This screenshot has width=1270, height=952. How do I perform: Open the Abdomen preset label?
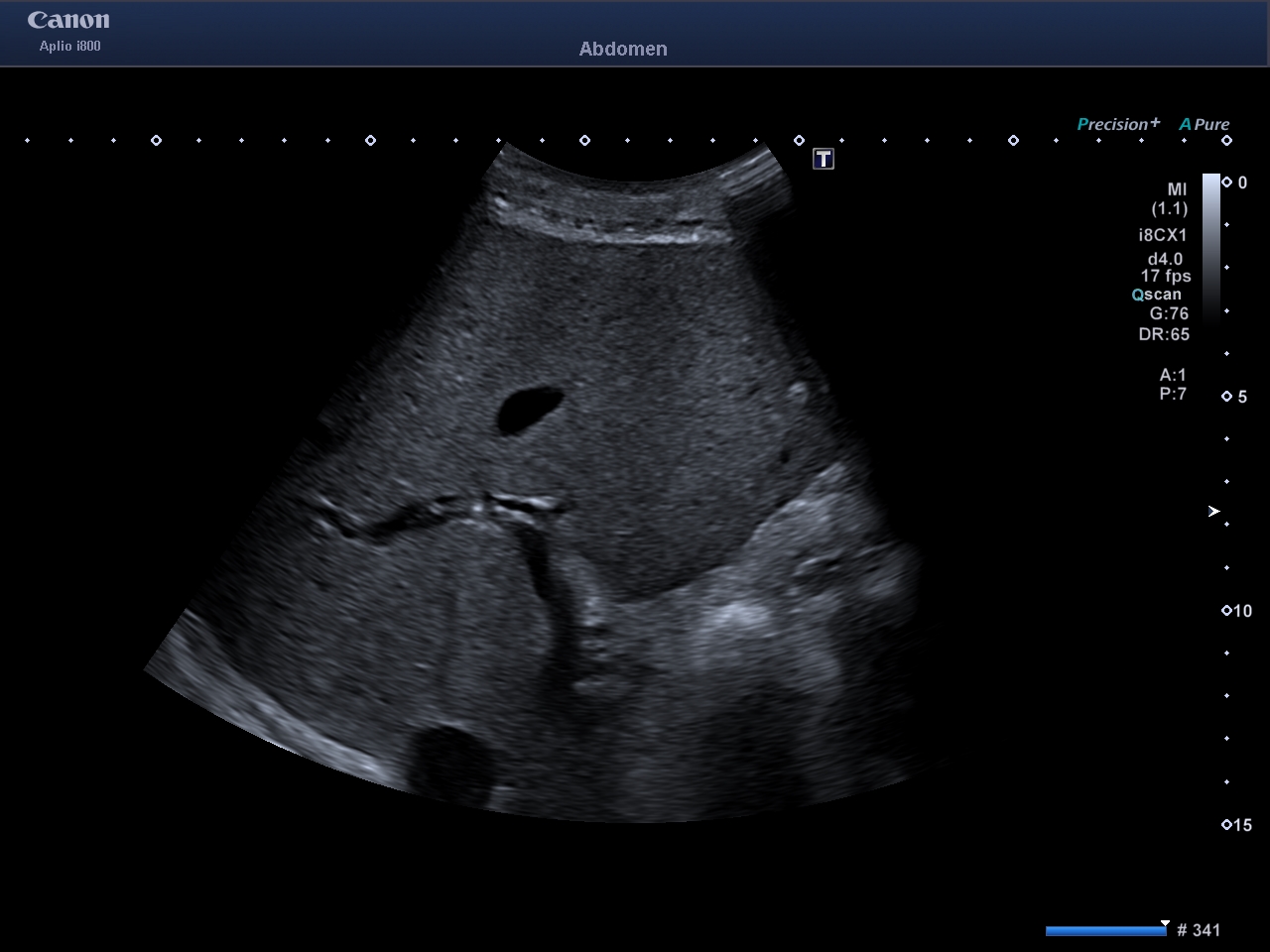click(x=623, y=49)
